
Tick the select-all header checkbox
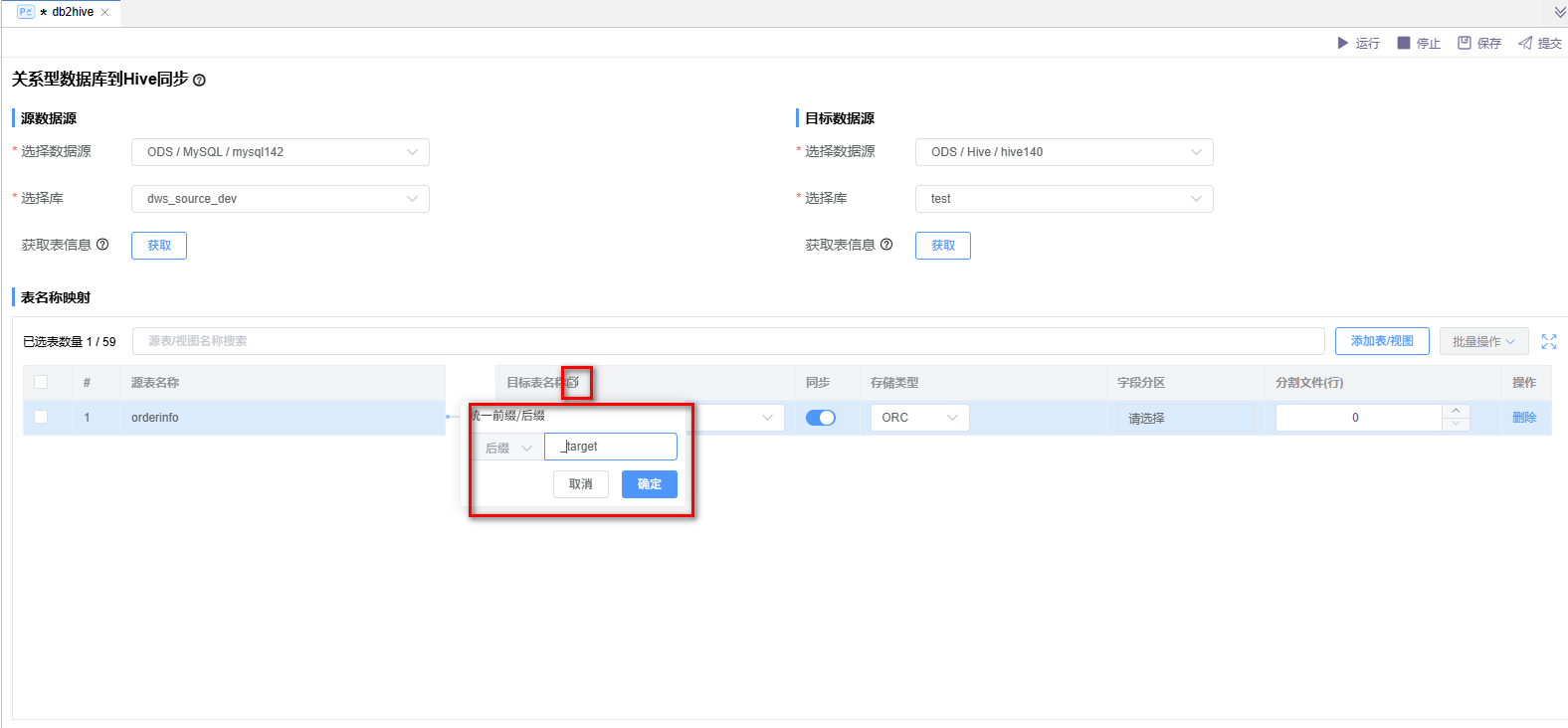coord(41,382)
